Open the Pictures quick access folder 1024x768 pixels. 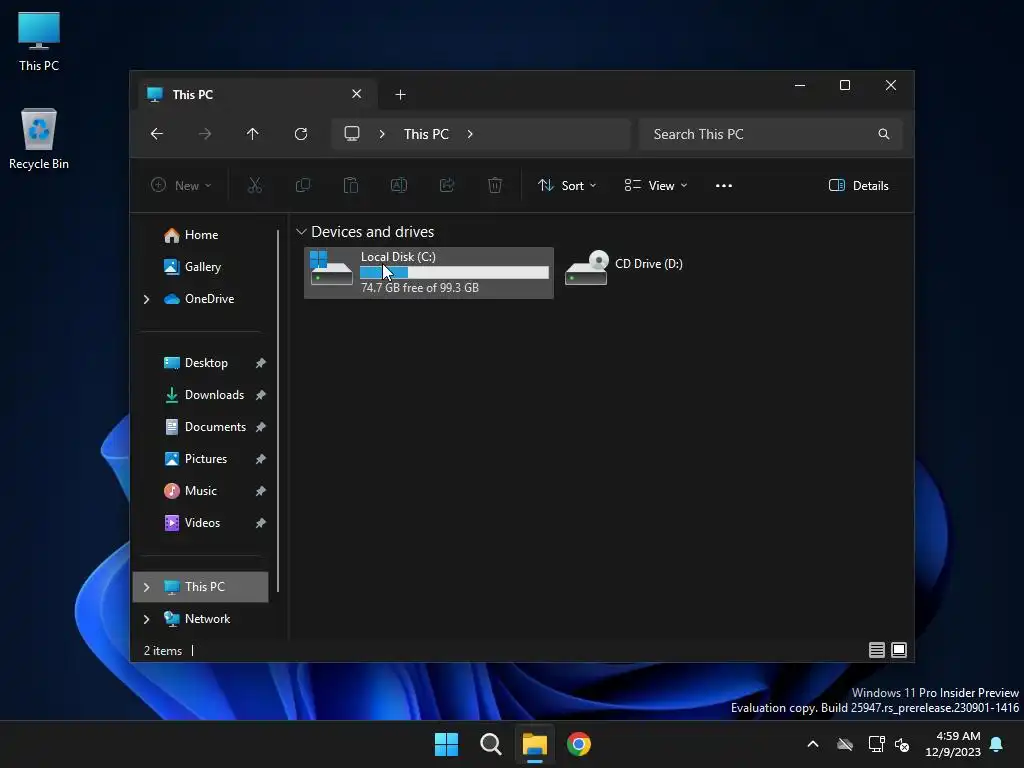(206, 458)
